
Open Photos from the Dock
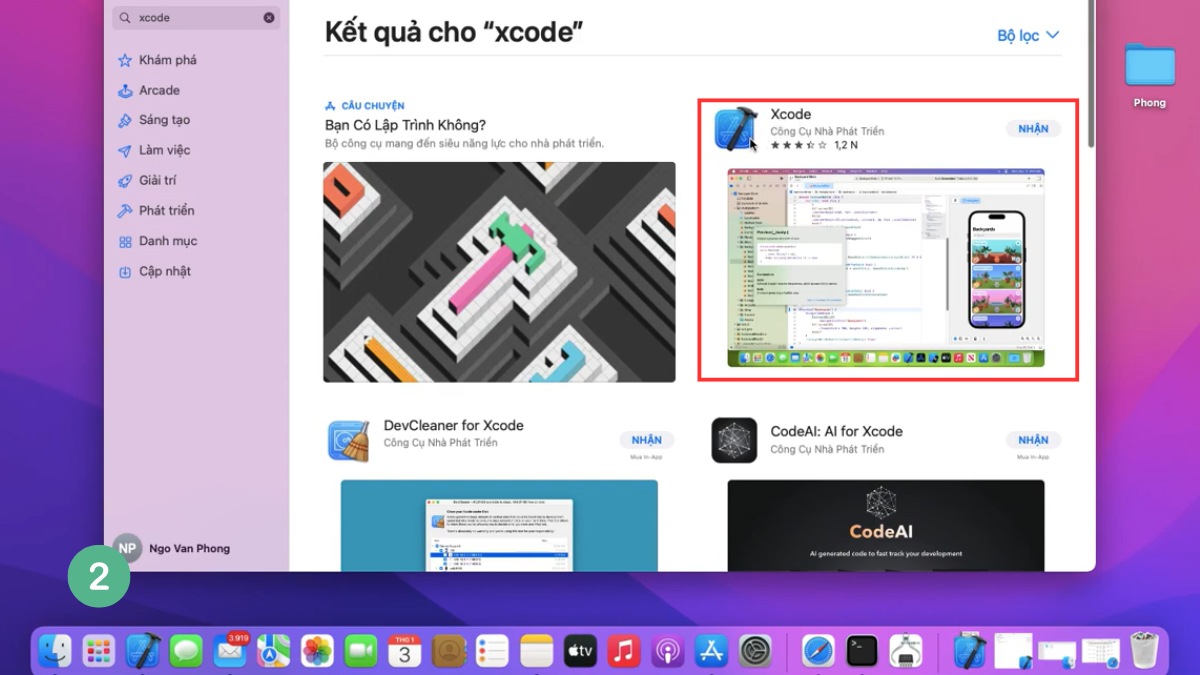click(x=317, y=651)
